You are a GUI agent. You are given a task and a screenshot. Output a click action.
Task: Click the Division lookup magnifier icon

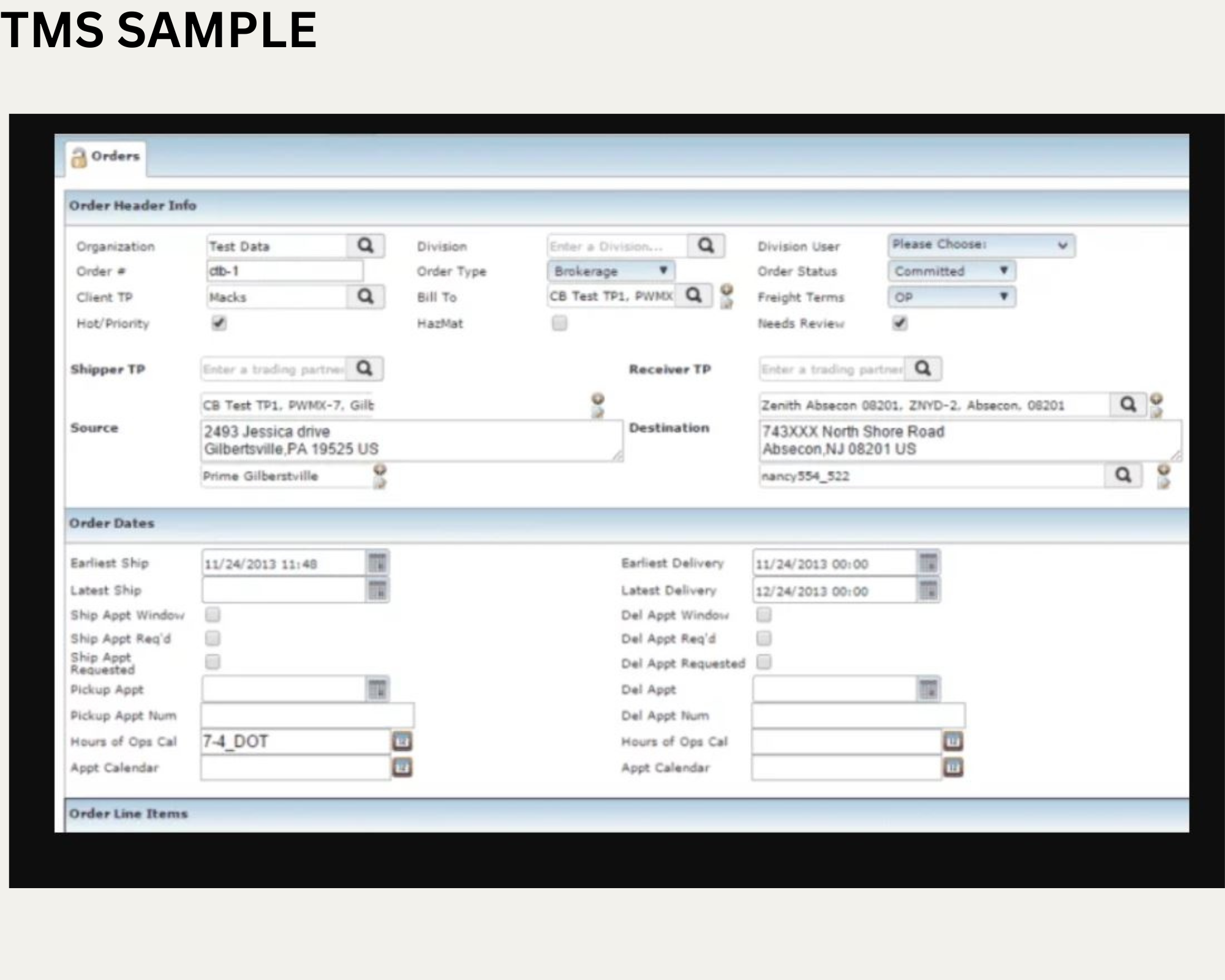tap(706, 246)
